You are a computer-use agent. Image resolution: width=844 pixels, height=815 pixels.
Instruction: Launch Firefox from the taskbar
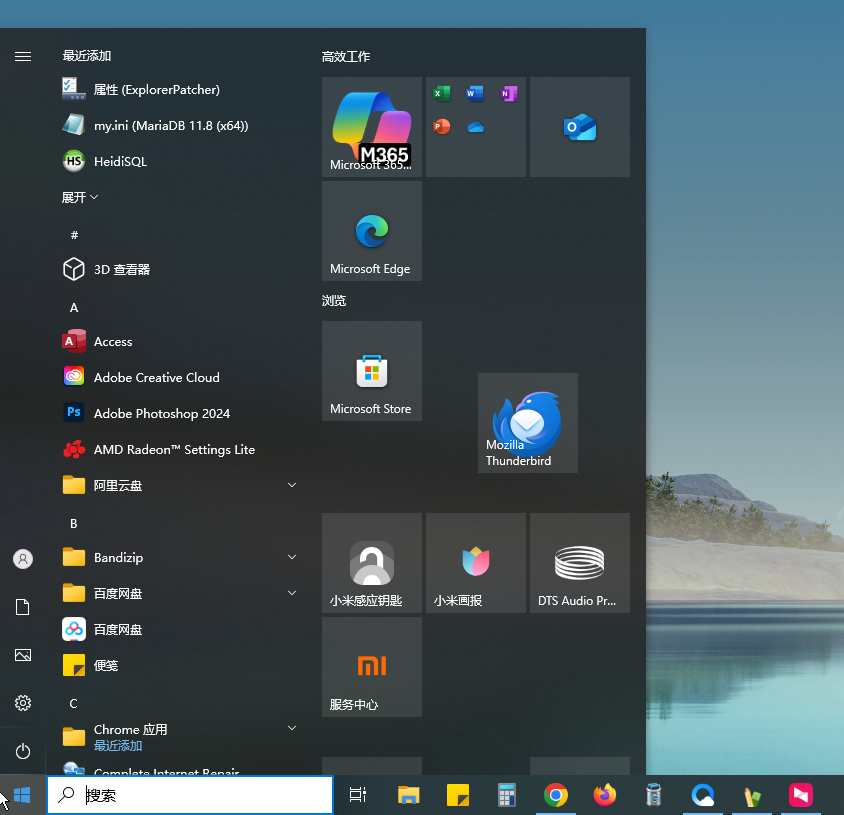pyautogui.click(x=605, y=795)
